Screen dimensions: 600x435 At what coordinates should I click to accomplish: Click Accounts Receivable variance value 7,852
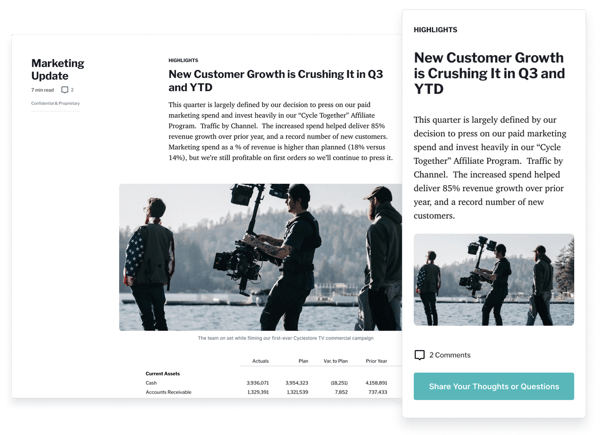tap(341, 392)
